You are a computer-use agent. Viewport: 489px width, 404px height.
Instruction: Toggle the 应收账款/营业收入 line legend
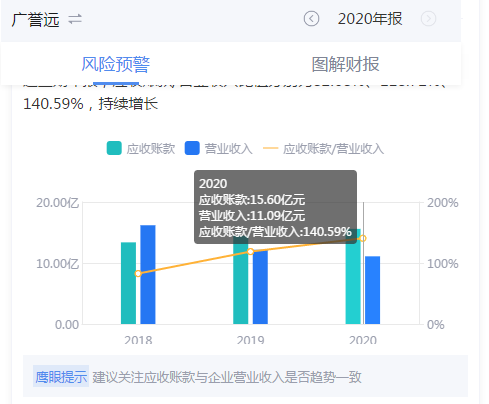coord(323,148)
